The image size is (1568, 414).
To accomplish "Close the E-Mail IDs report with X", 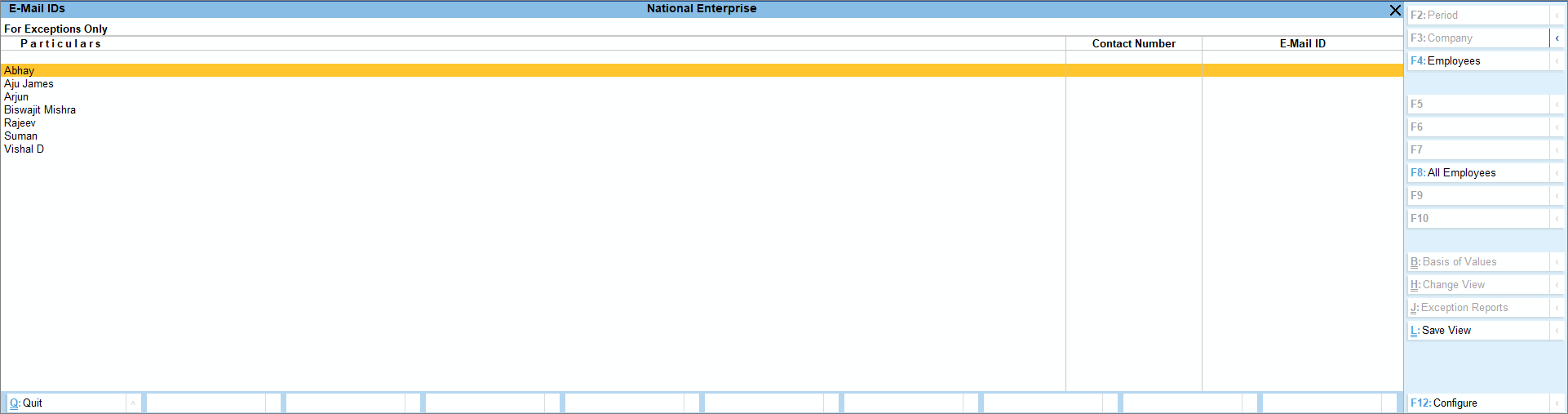I will click(x=1395, y=10).
